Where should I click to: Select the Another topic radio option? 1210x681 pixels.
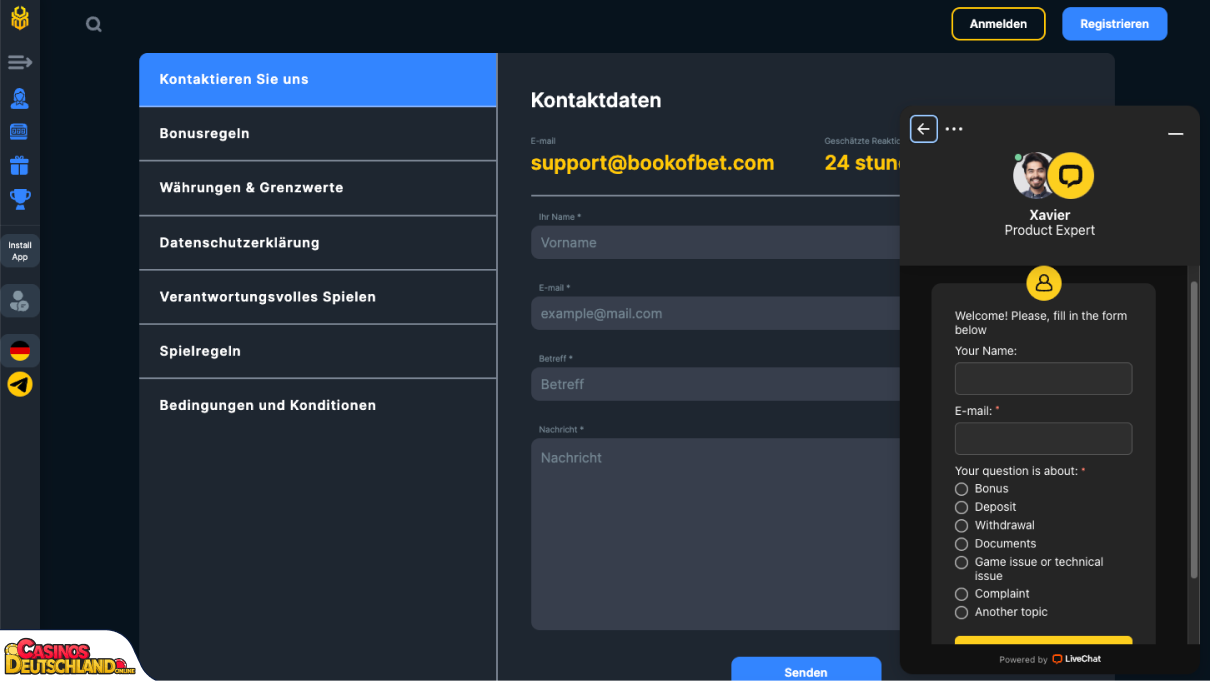(x=962, y=612)
